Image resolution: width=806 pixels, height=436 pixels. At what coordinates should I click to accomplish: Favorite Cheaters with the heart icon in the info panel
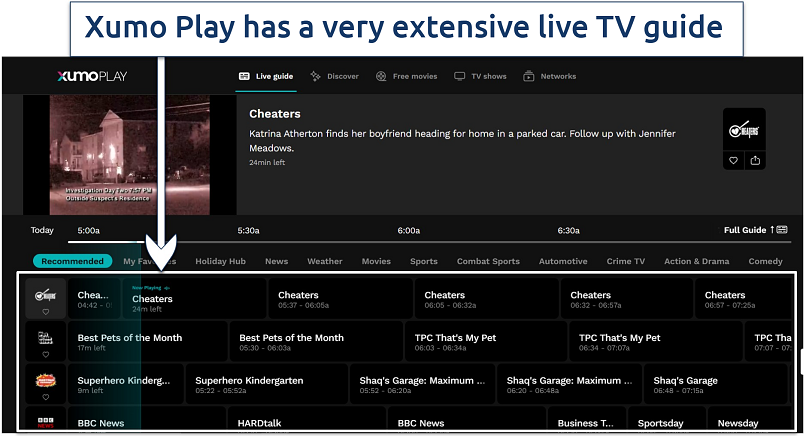(x=733, y=160)
